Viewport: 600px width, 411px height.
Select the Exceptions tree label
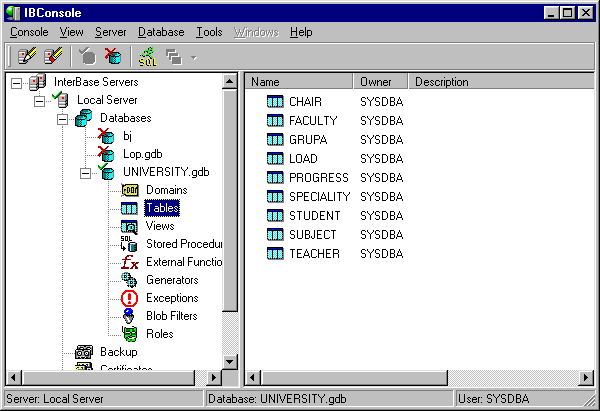(x=172, y=298)
